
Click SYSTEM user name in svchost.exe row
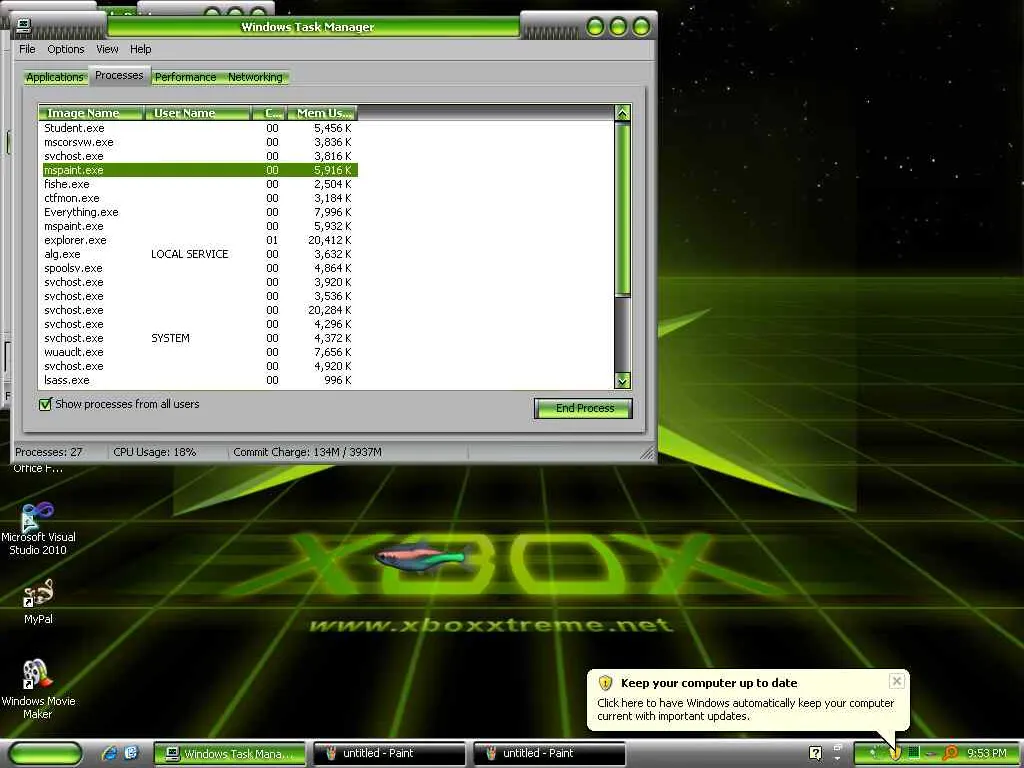(170, 338)
